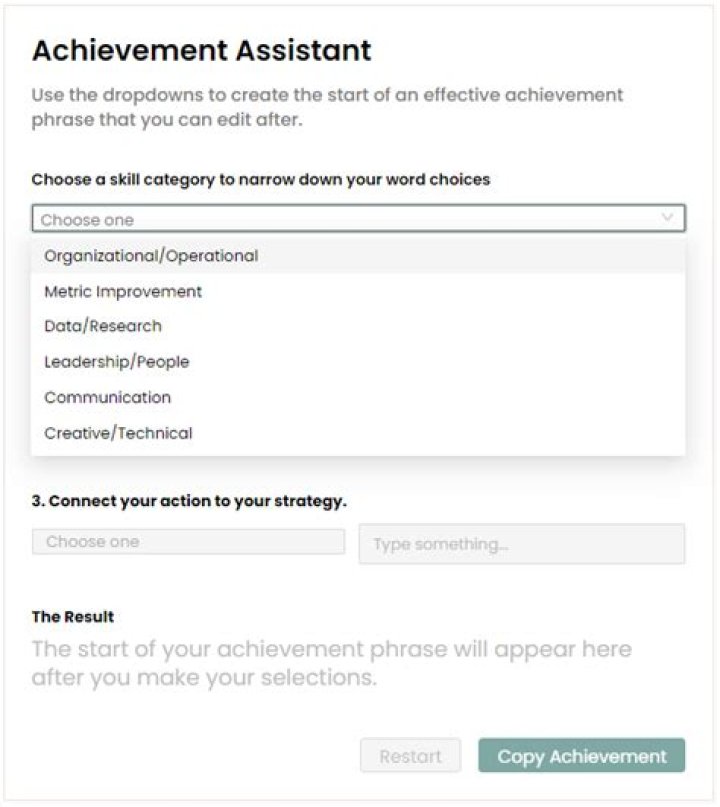Click the 'Type something...' text field

[x=521, y=544]
